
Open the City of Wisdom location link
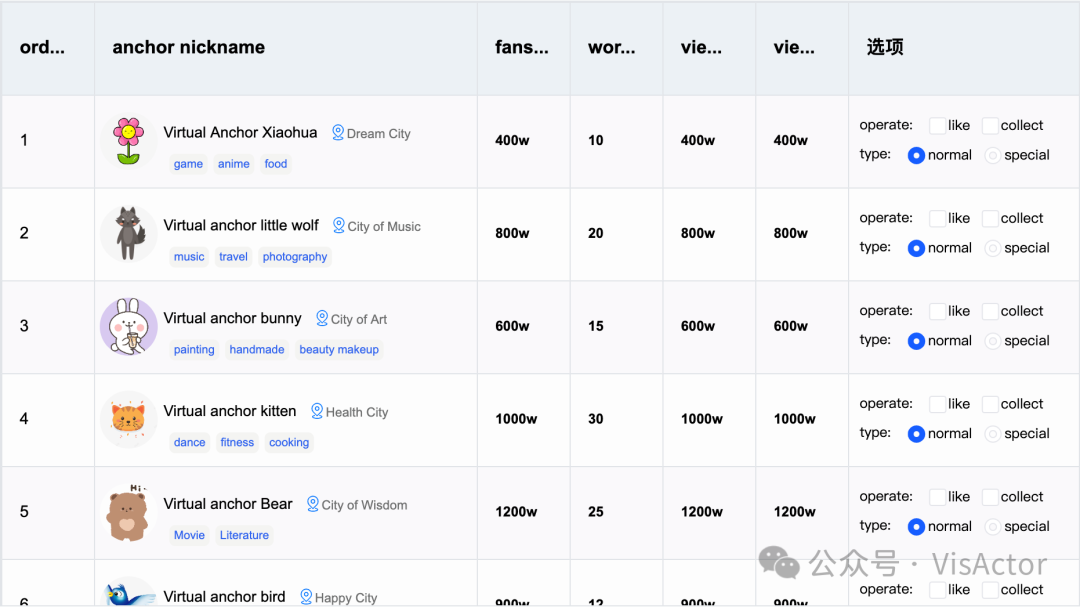pos(364,505)
